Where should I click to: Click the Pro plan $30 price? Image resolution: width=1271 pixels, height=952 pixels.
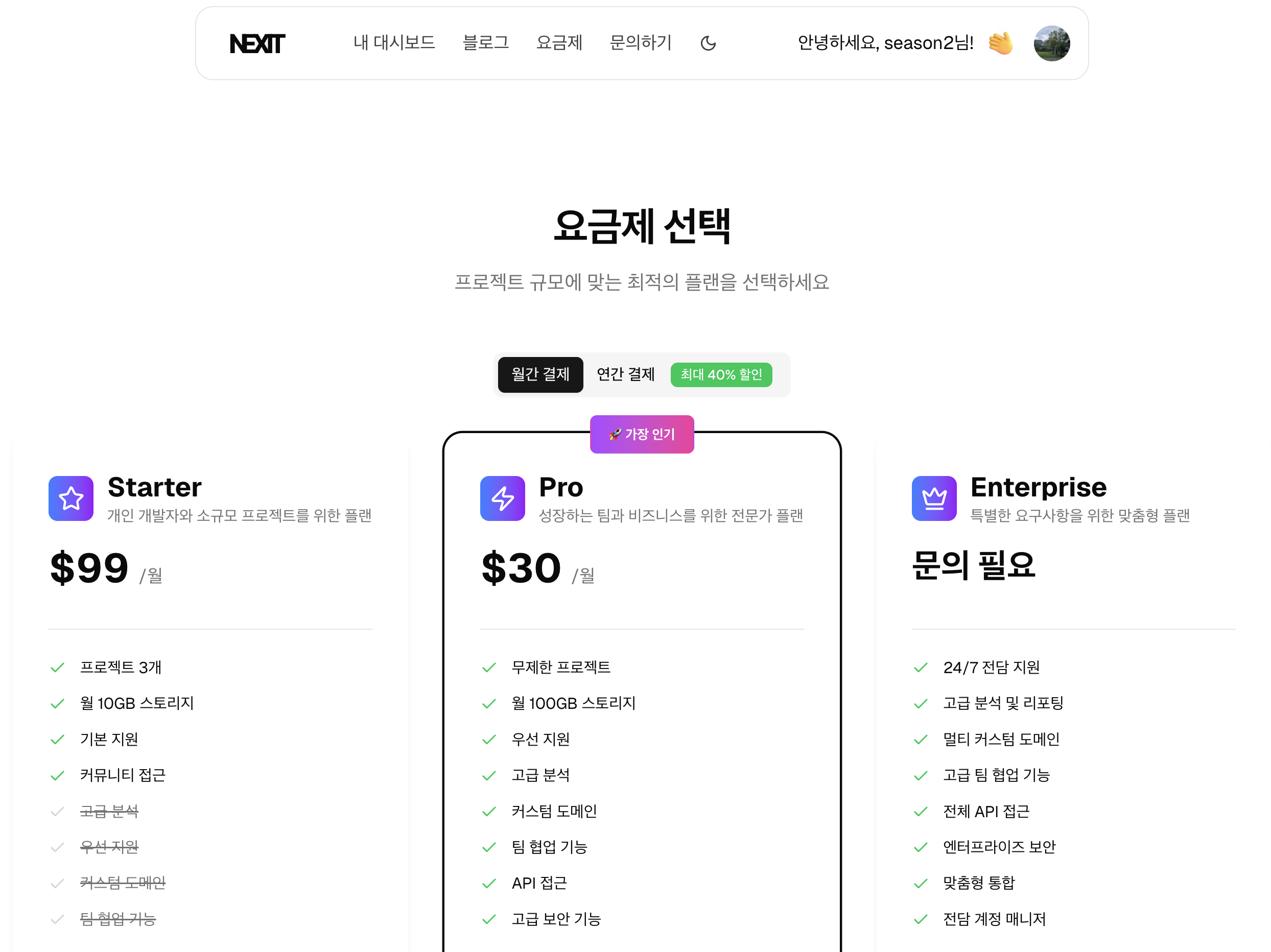[x=521, y=568]
